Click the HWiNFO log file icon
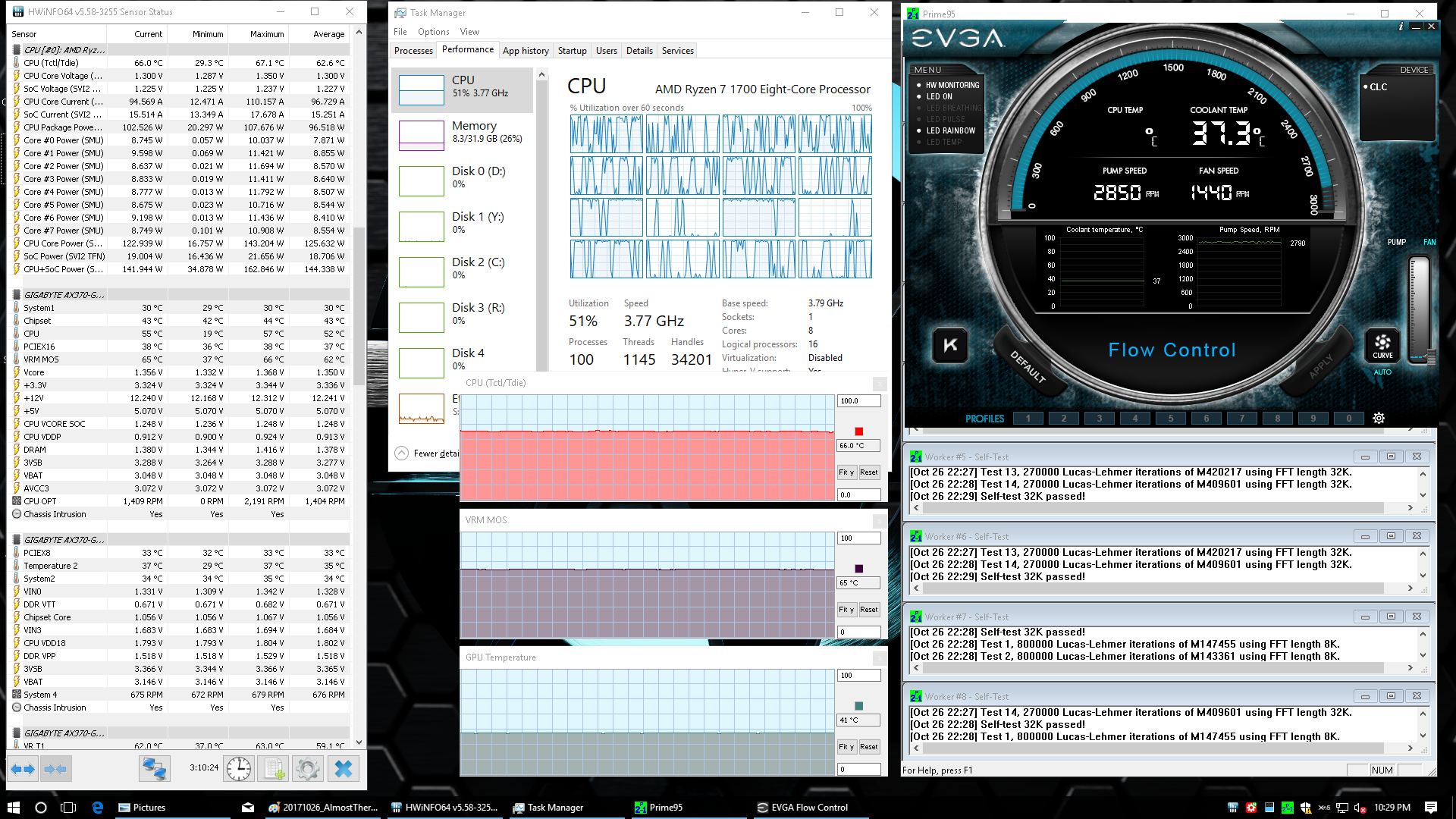 (x=274, y=769)
